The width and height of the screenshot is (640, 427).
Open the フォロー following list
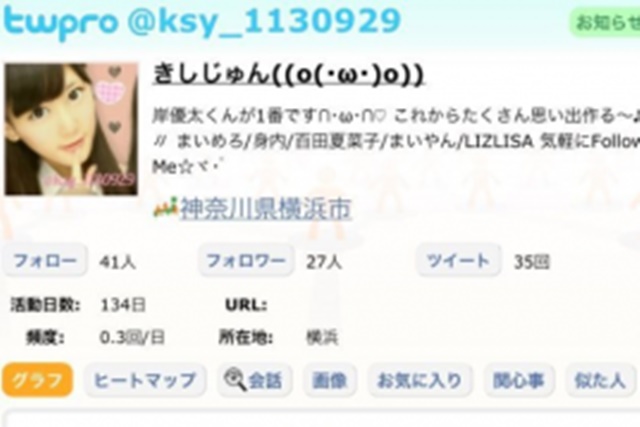pos(45,260)
